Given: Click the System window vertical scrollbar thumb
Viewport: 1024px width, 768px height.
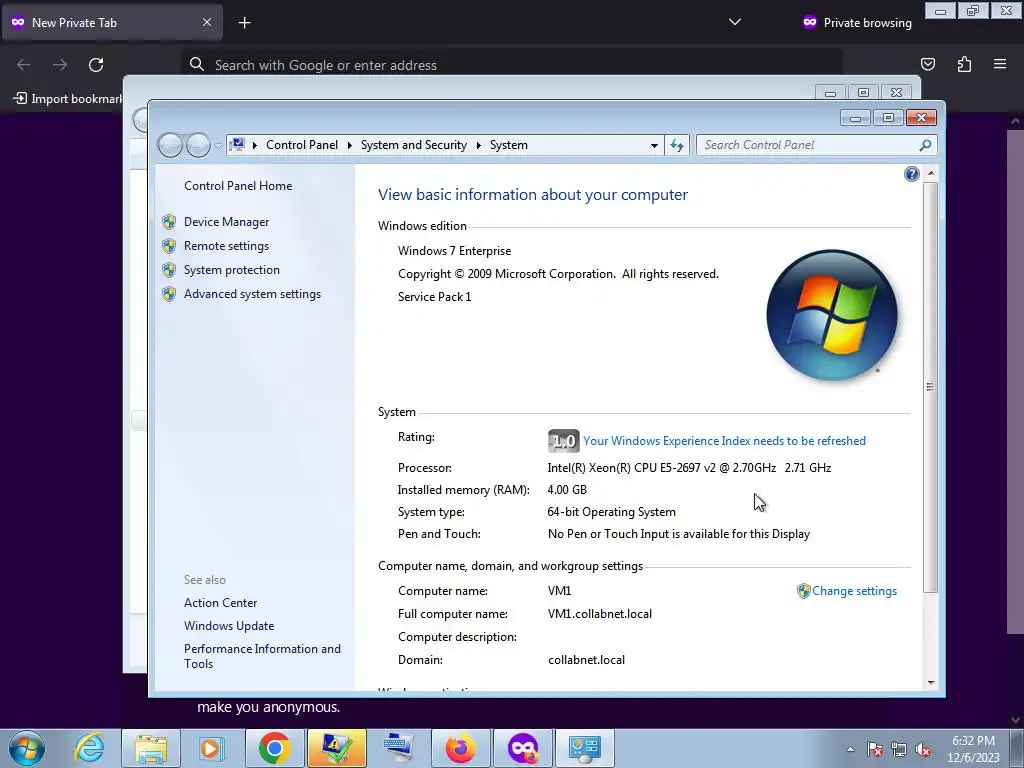Looking at the screenshot, I should [x=931, y=387].
